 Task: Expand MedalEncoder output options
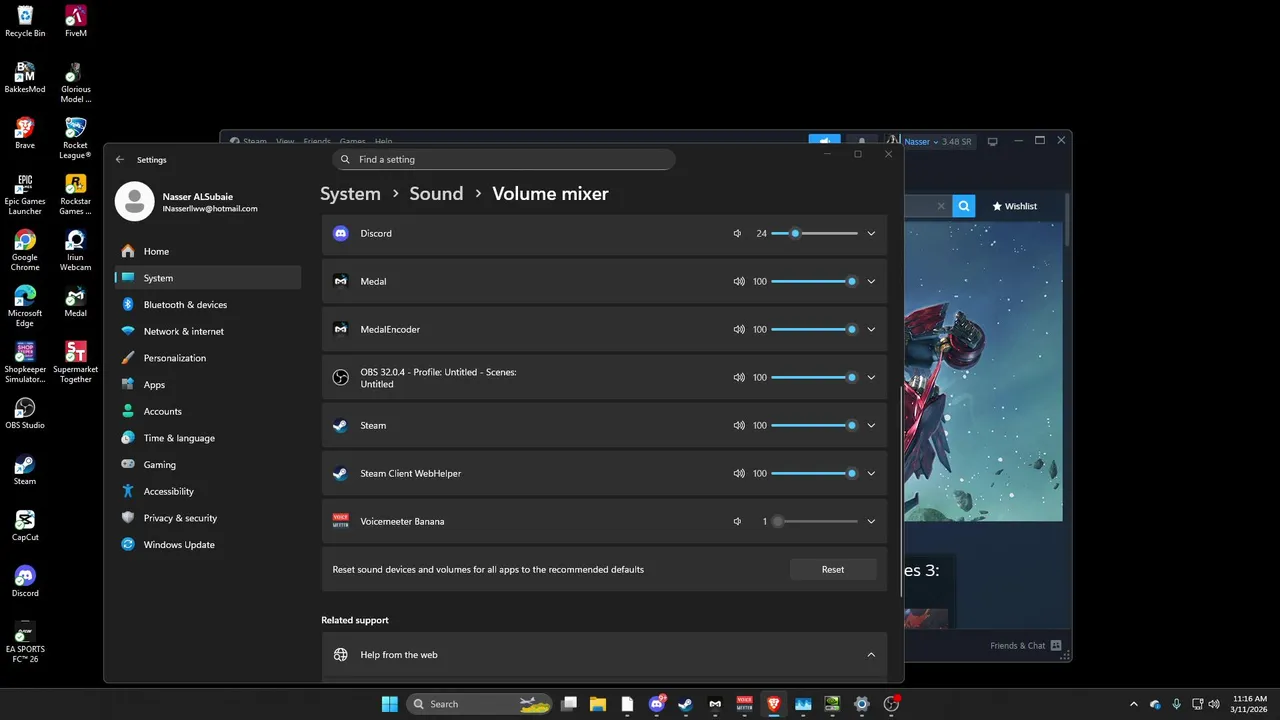pyautogui.click(x=871, y=329)
